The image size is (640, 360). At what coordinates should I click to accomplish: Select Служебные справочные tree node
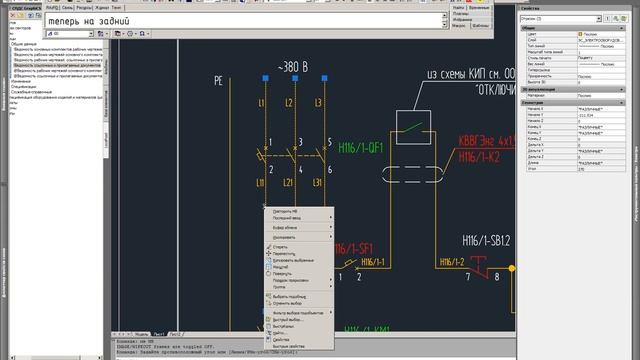(x=31, y=92)
